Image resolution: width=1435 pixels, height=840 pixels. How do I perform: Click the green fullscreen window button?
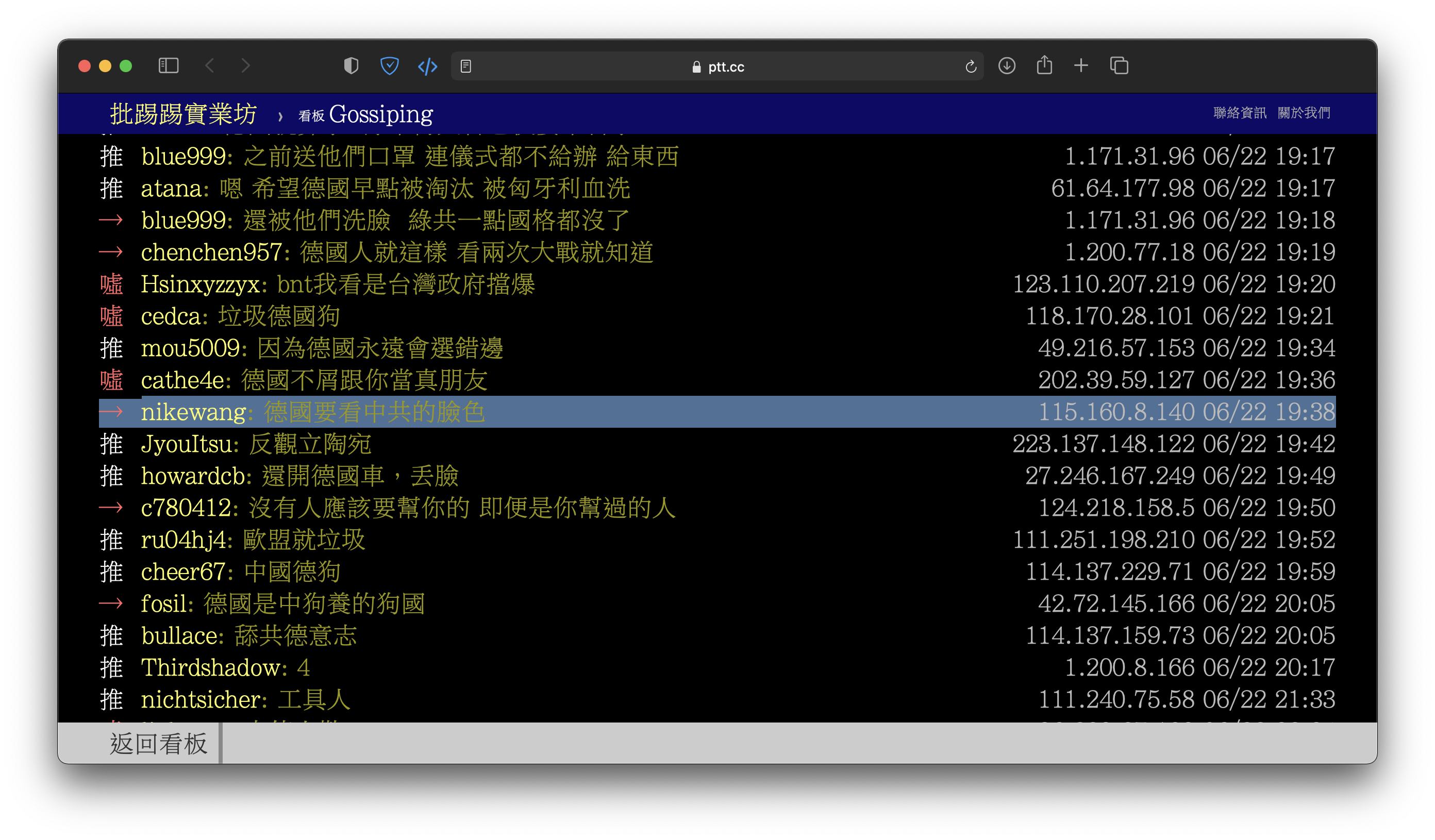[x=126, y=66]
